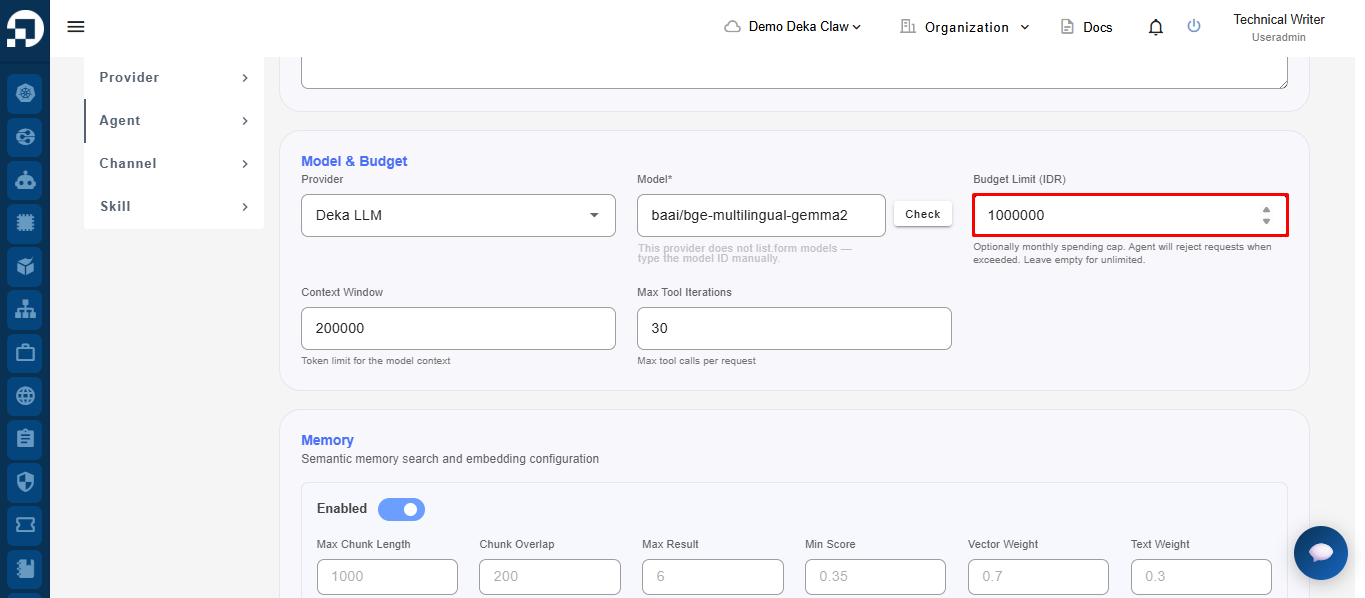The height and width of the screenshot is (598, 1365).
Task: Open the Kubernetes wheel sidebar icon
Action: [25, 94]
